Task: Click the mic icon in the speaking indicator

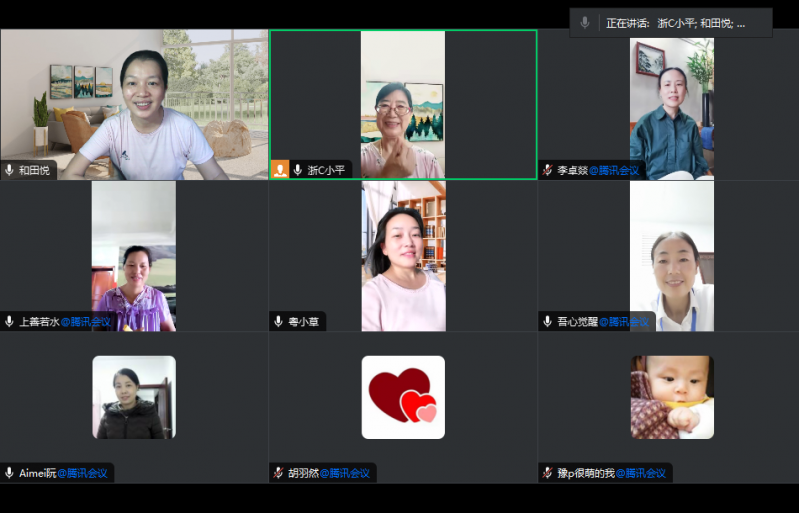Action: tap(585, 22)
